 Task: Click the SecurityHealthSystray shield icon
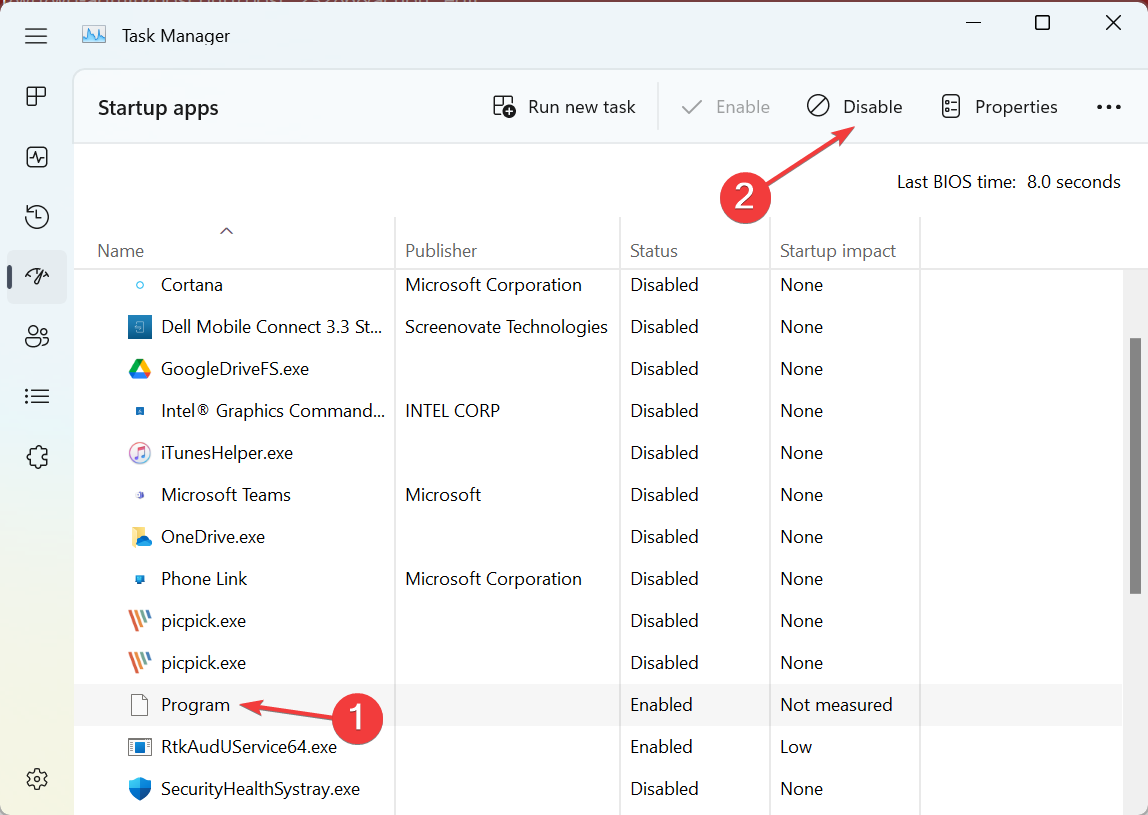tap(140, 789)
